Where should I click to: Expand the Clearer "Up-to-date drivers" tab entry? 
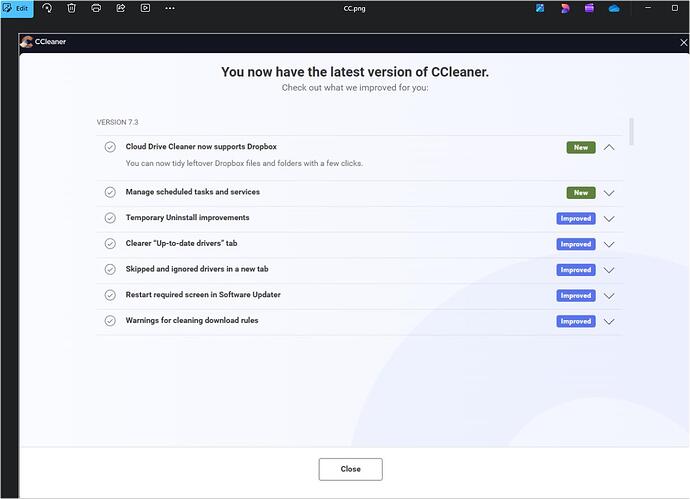point(609,245)
